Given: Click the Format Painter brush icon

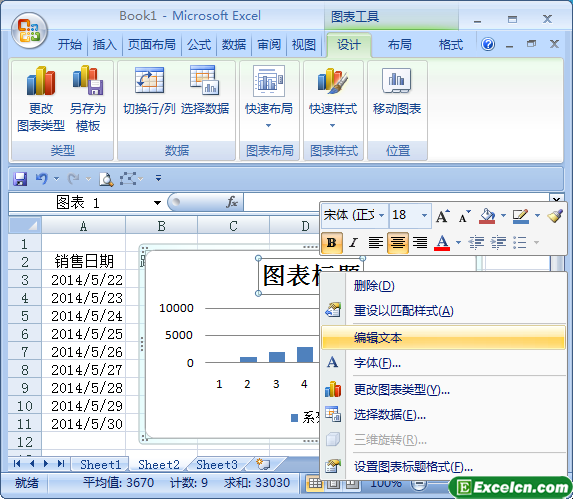Looking at the screenshot, I should pyautogui.click(x=555, y=216).
